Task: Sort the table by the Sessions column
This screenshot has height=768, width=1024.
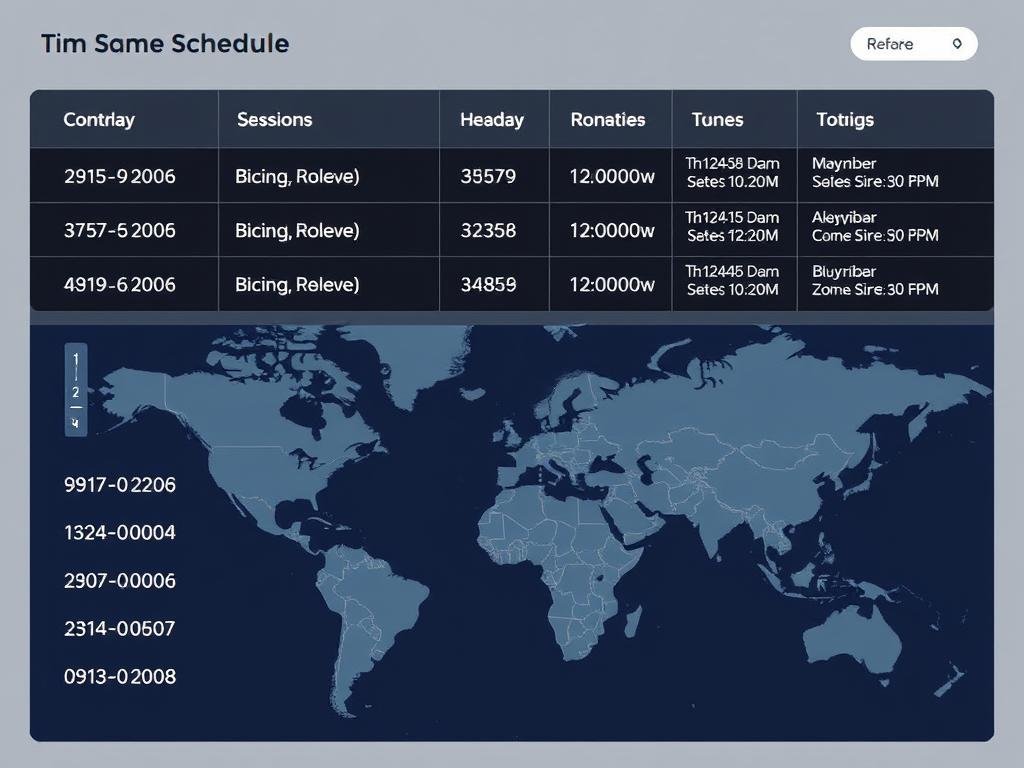Action: click(x=274, y=119)
